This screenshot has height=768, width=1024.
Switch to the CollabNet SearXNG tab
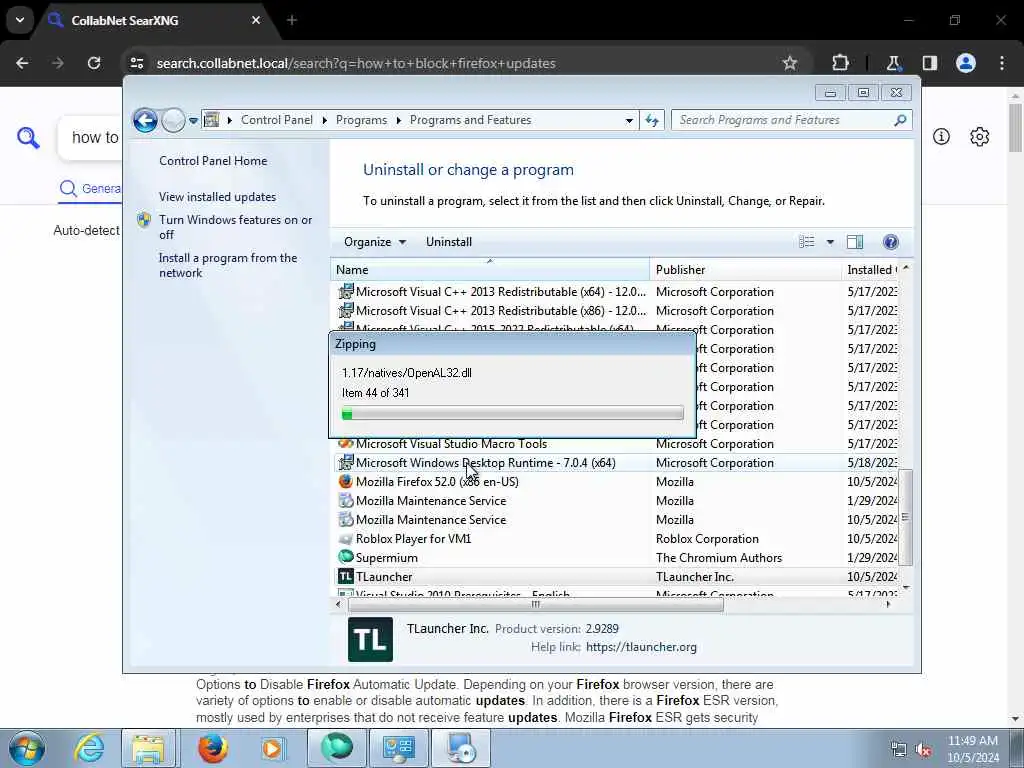click(x=155, y=21)
